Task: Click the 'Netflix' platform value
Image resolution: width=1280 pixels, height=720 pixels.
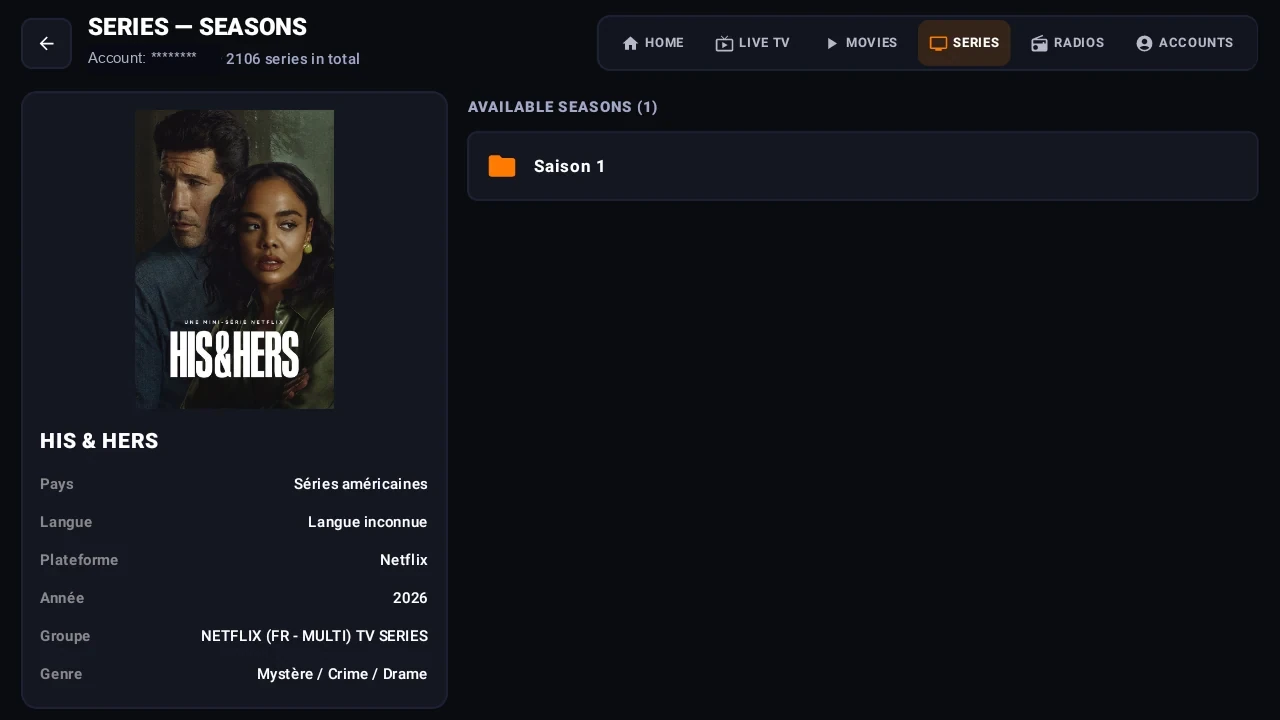Action: point(404,560)
